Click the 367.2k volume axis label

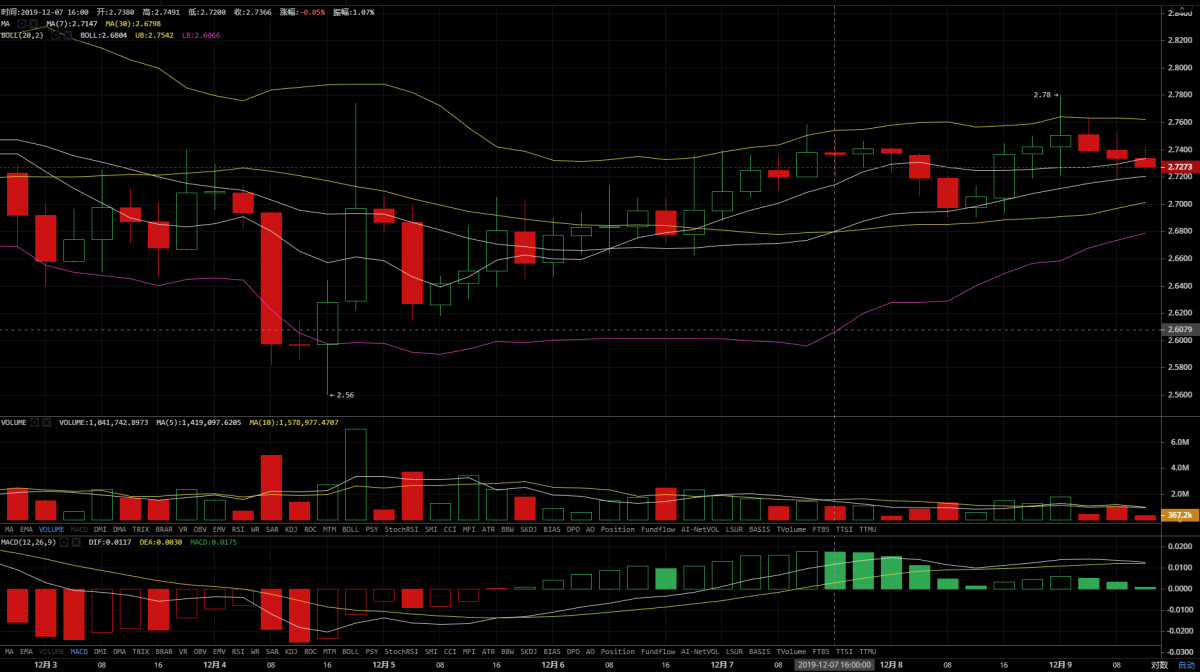coord(1178,515)
